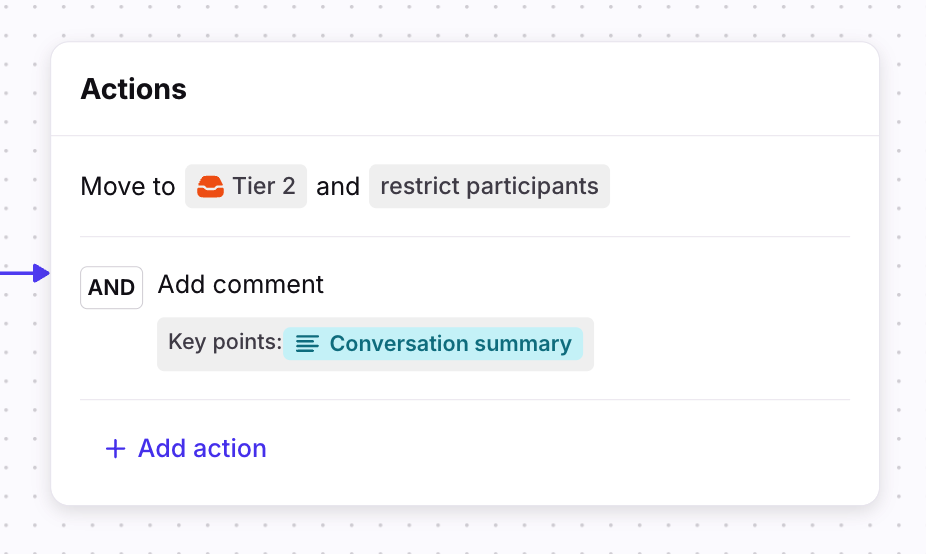Open the Tier 2 inbox selector chip
The image size is (926, 554).
coord(246,186)
